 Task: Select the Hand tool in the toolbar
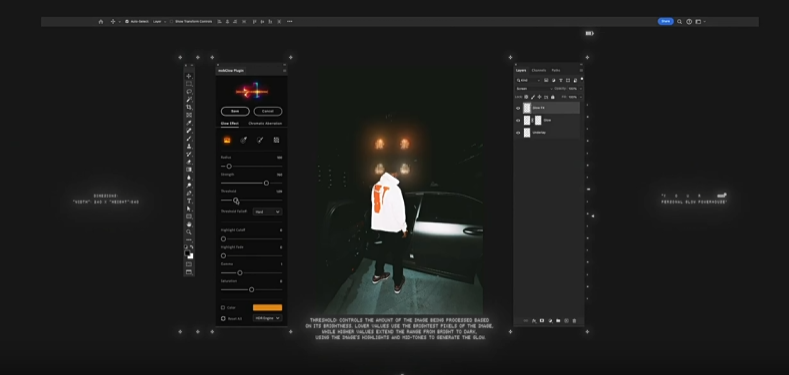coord(189,224)
